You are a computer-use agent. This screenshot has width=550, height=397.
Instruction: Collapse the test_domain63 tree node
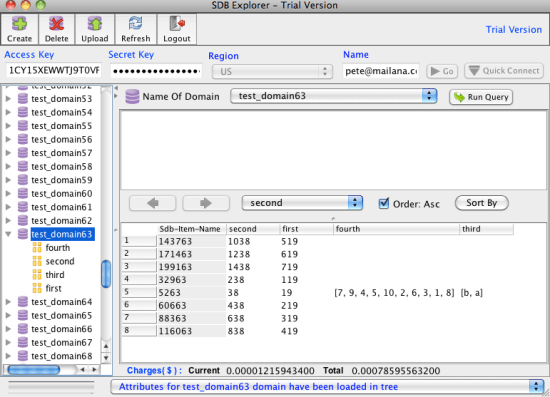point(8,234)
